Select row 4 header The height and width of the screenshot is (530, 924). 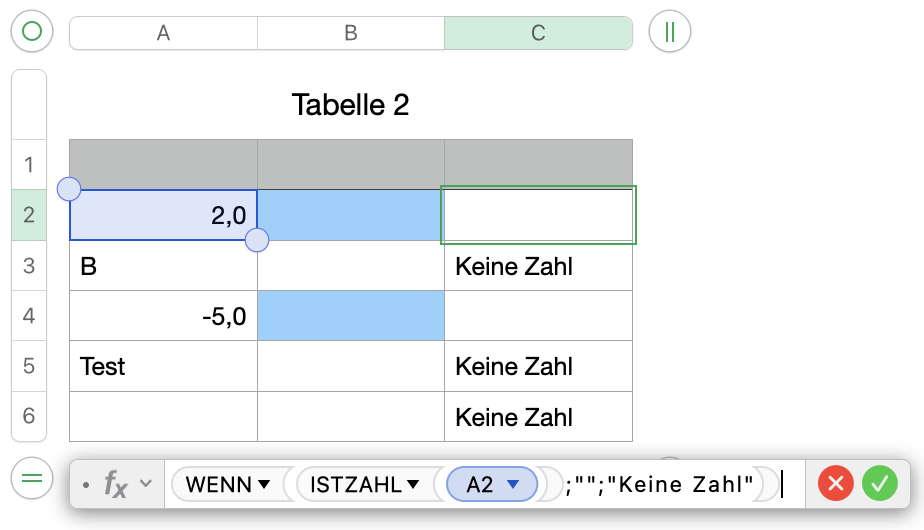click(x=28, y=316)
